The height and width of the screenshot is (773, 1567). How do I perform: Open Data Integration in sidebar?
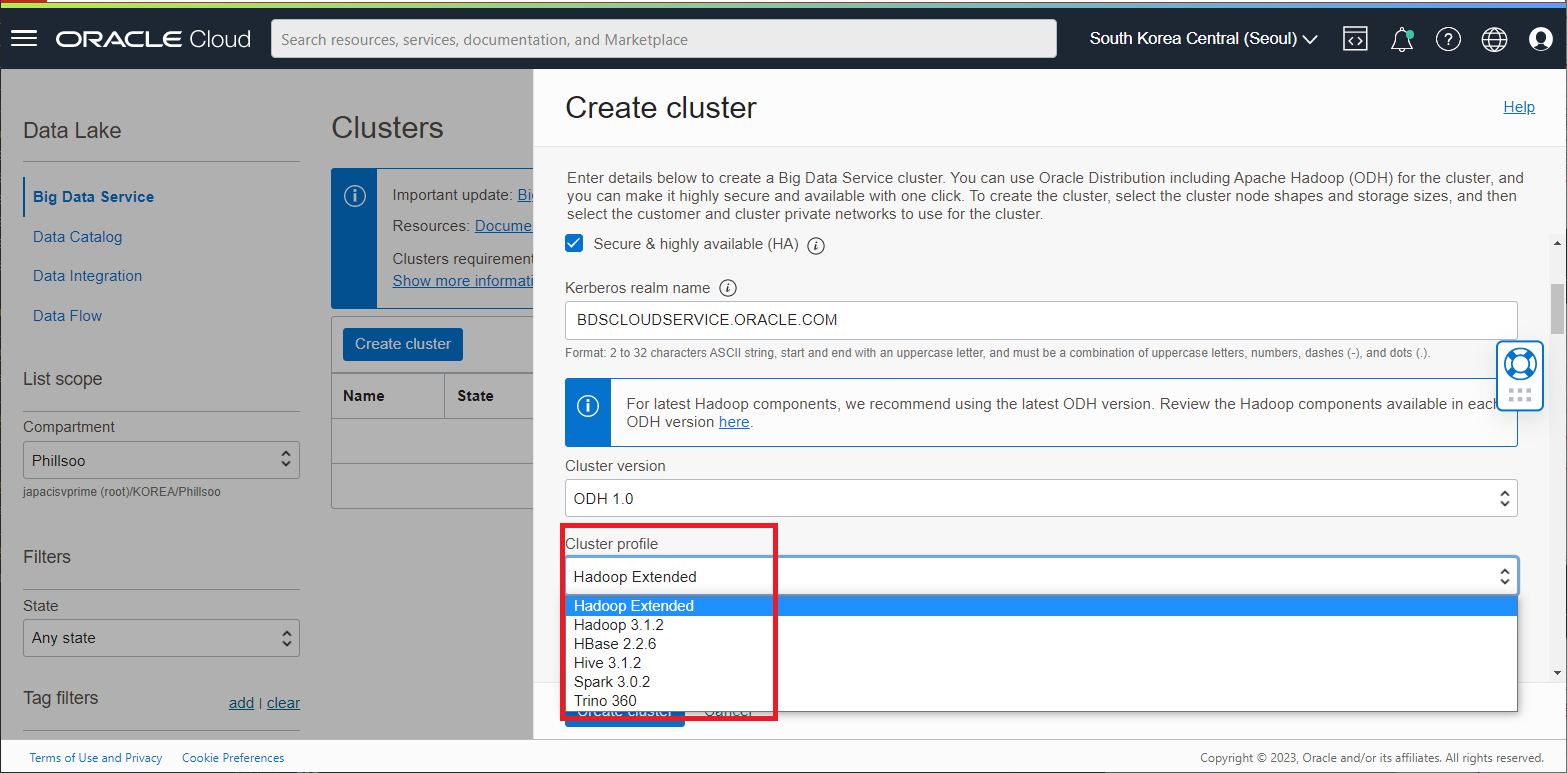[87, 276]
